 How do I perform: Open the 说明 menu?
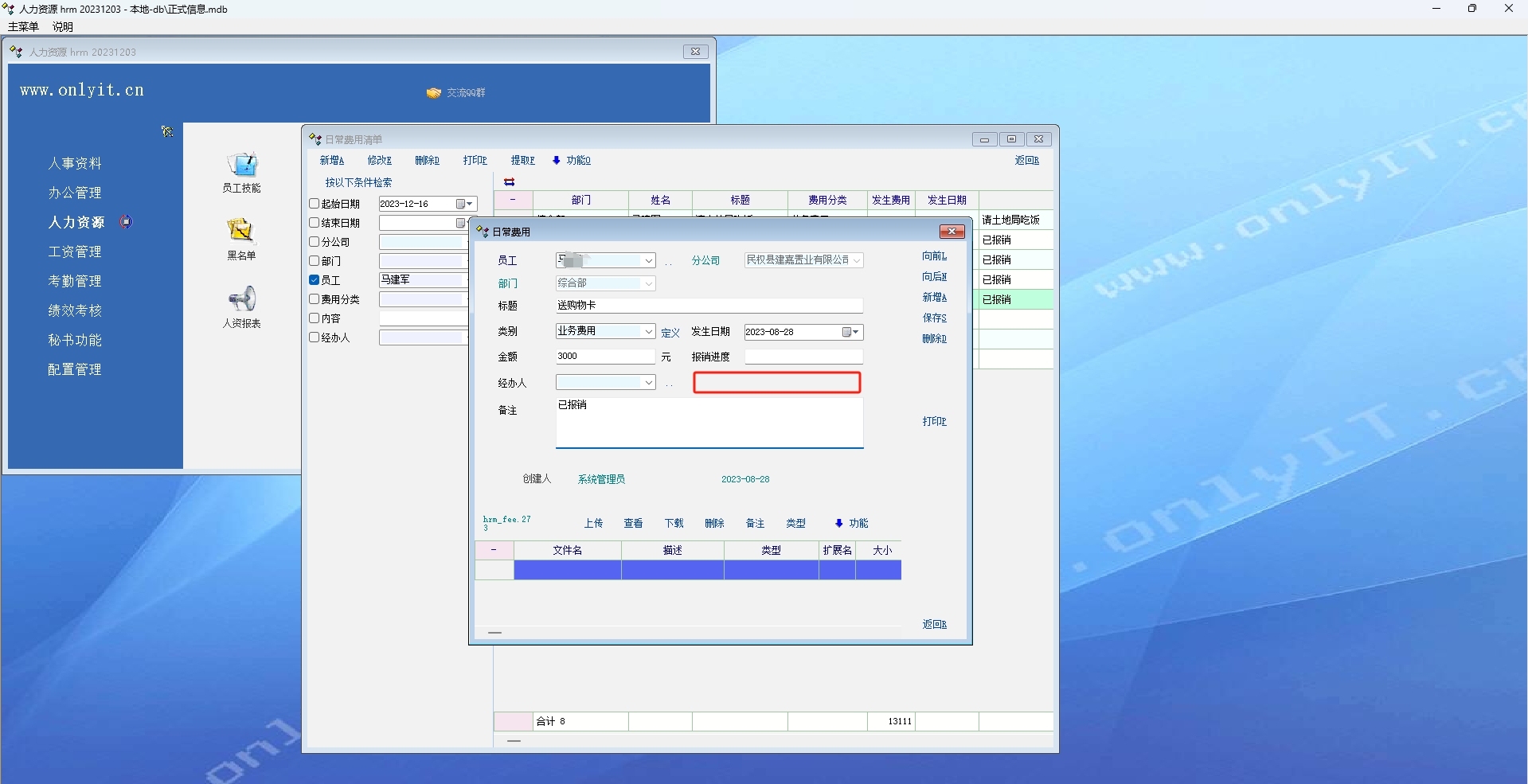63,26
